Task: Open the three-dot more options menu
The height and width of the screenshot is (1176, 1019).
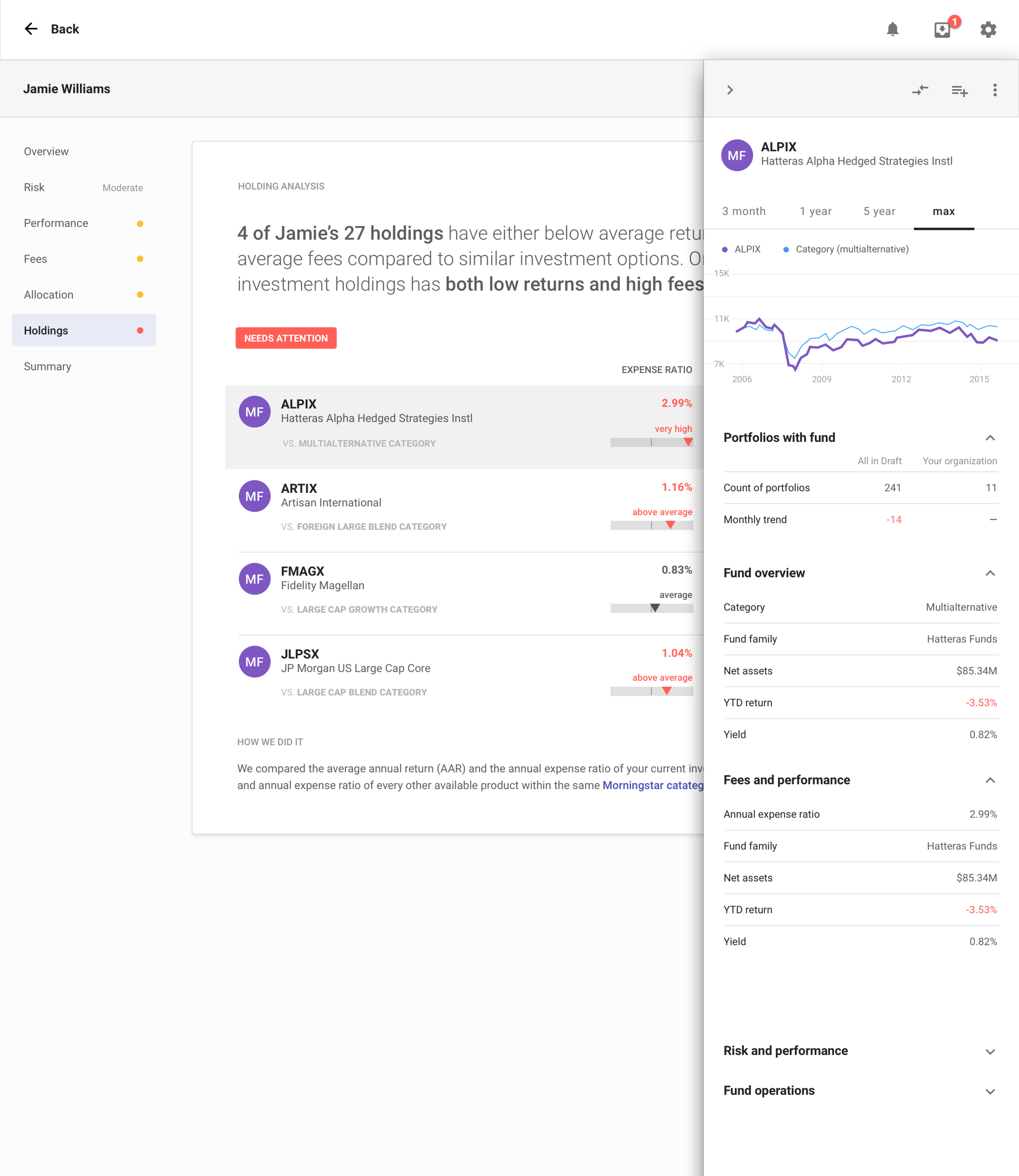Action: (x=995, y=90)
